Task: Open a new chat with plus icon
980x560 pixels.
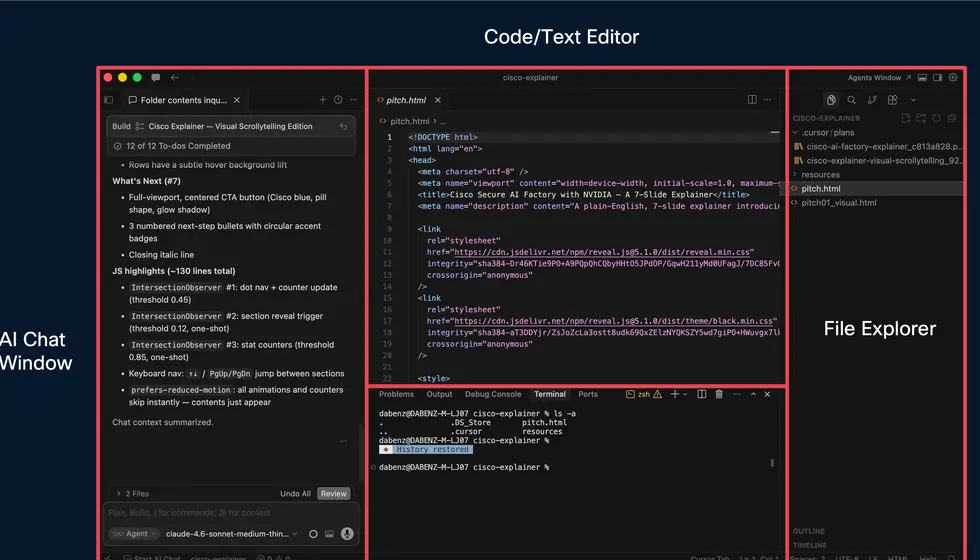Action: click(x=322, y=99)
